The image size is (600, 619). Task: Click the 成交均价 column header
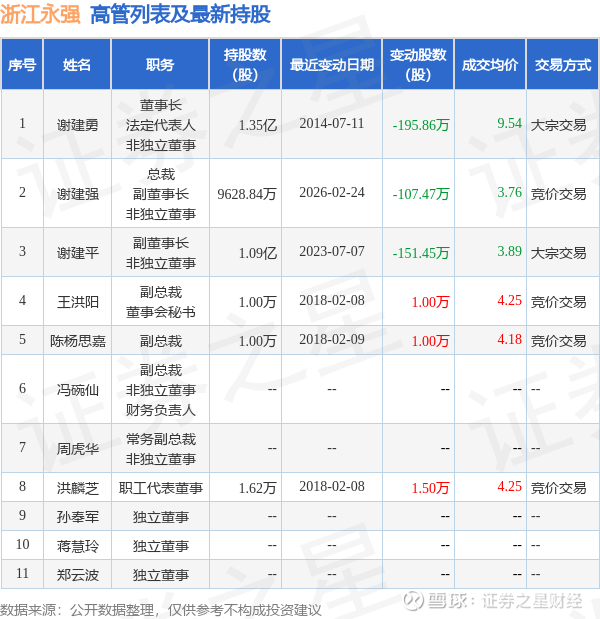[490, 64]
